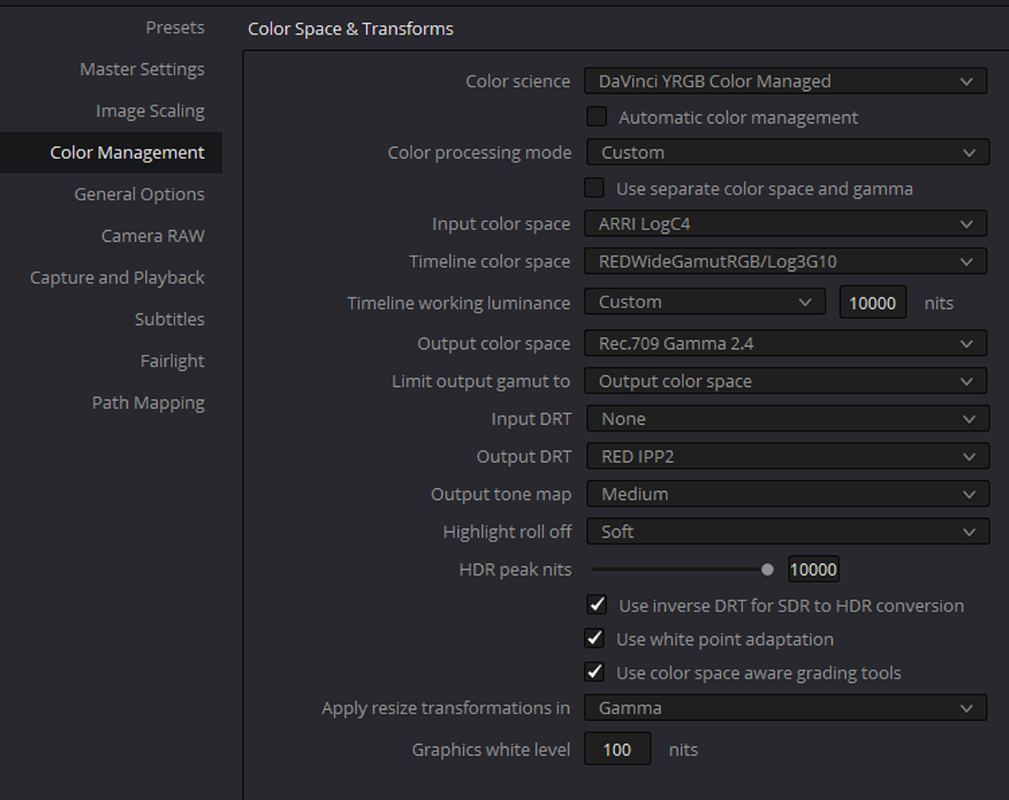Expand Color processing mode dropdown
The width and height of the screenshot is (1009, 800).
point(788,153)
